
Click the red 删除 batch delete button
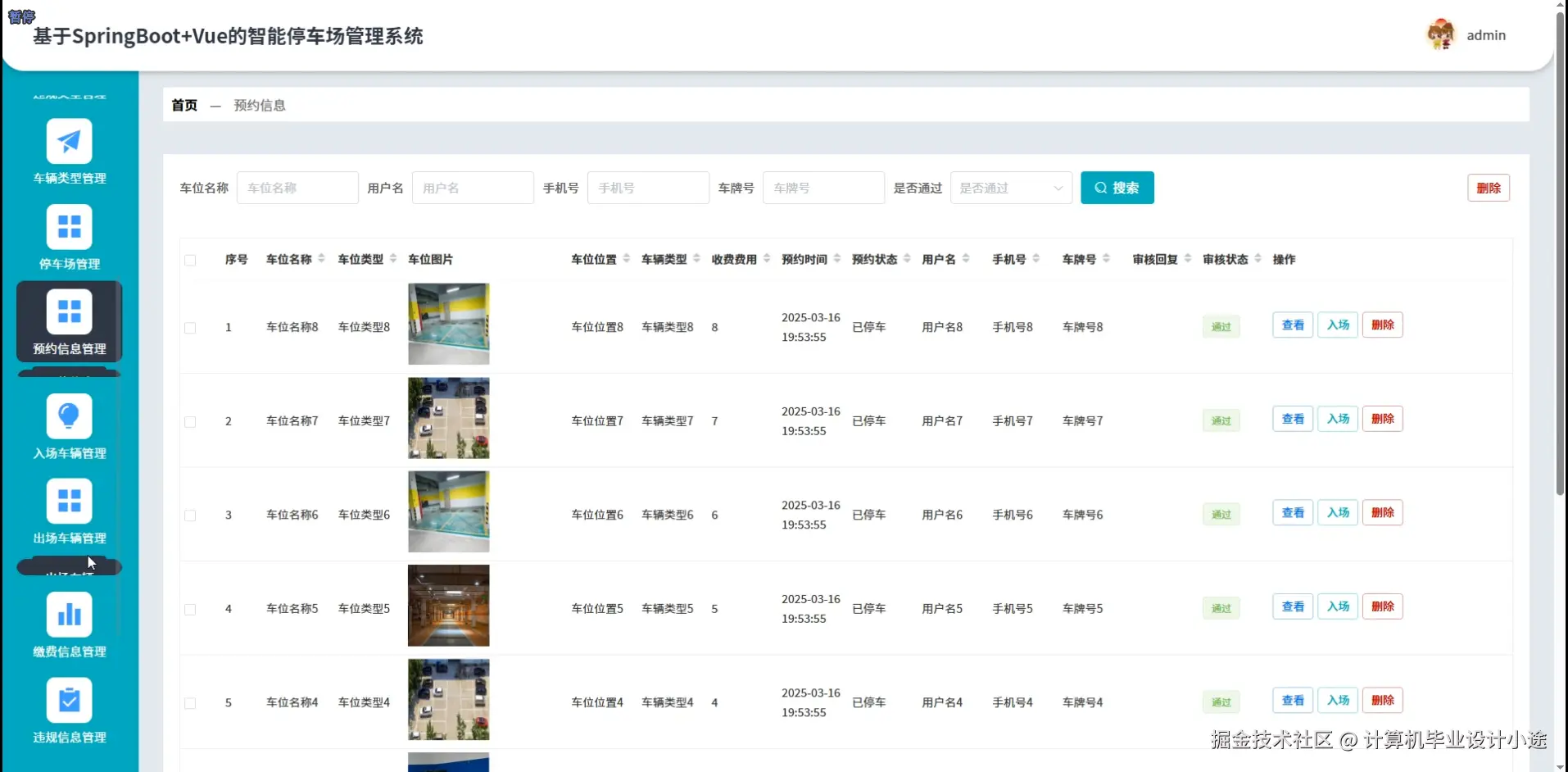(1488, 188)
